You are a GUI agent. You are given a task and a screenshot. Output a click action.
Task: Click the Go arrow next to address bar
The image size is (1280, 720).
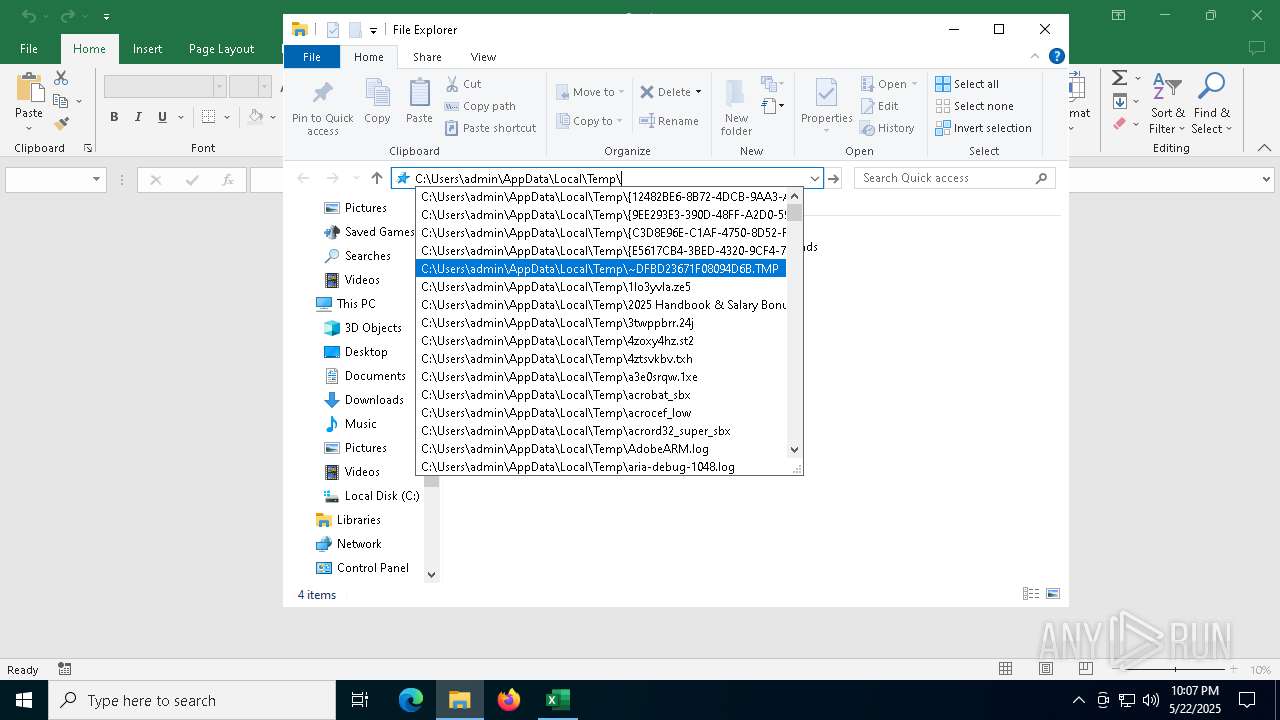point(833,178)
